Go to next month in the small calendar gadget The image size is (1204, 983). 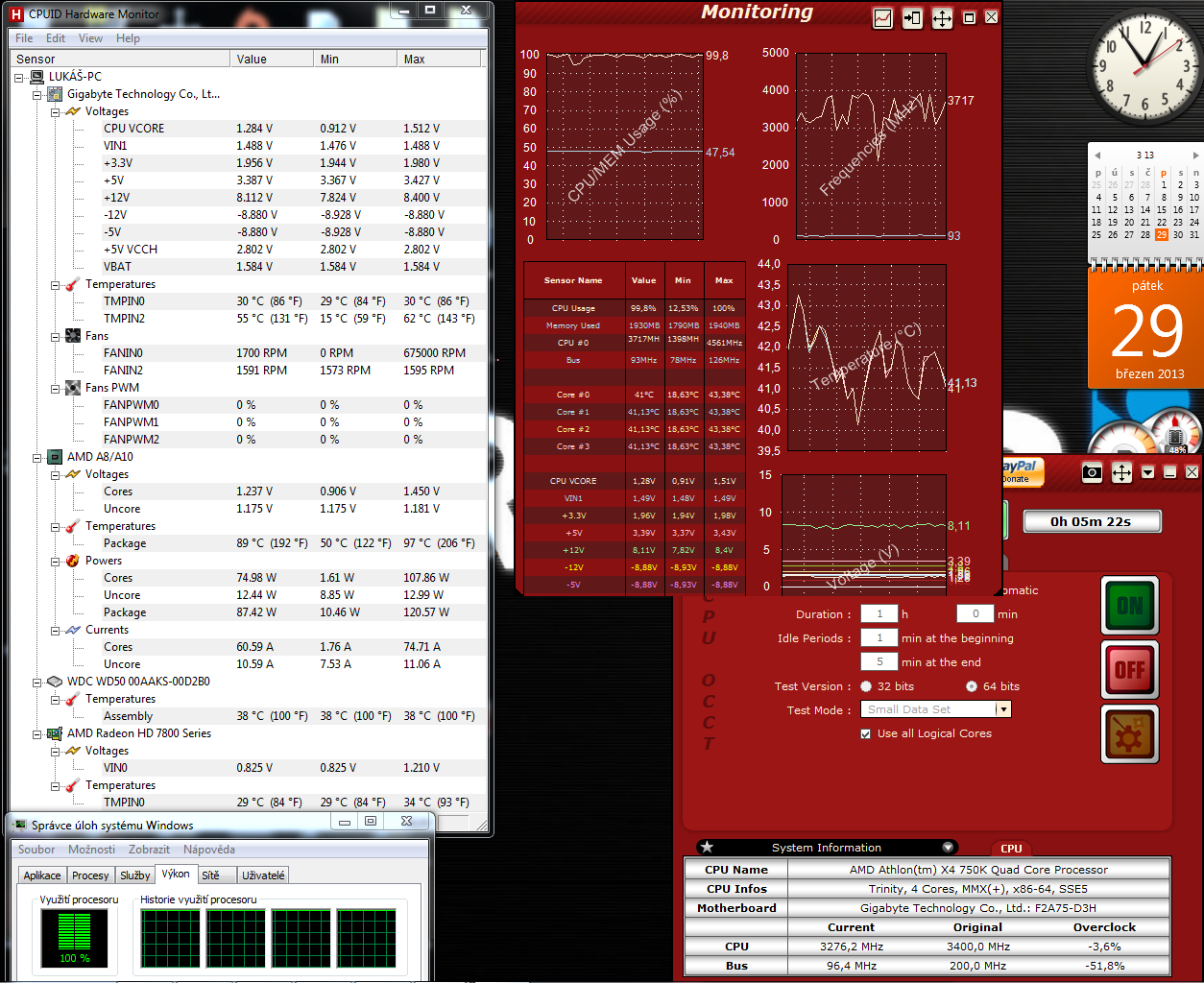(1195, 155)
